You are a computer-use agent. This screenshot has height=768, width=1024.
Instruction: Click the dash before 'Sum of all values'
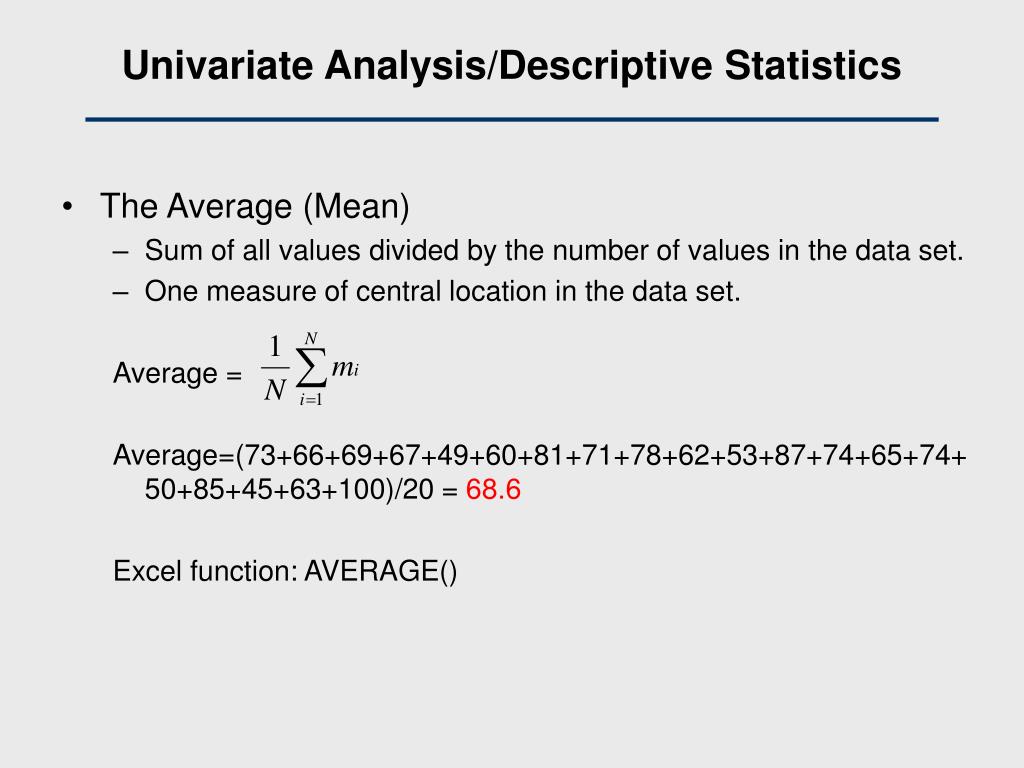[x=120, y=252]
